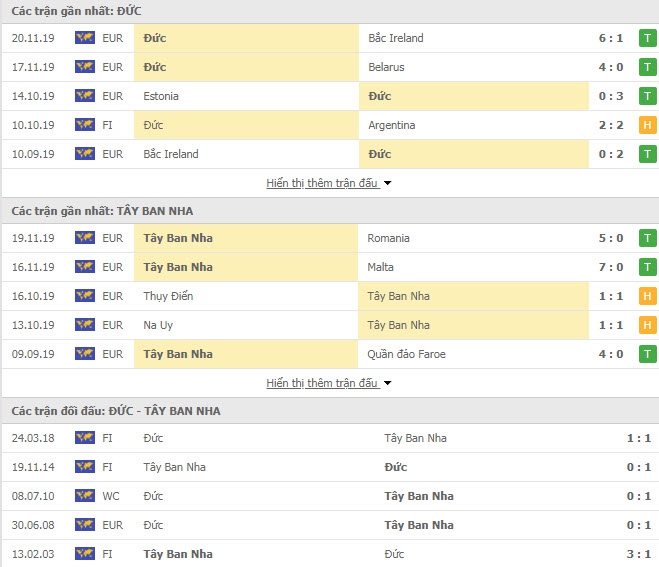The width and height of the screenshot is (659, 567).
Task: Select 'Các trận gần nhất: ĐỨC' section header
Action: point(83,11)
